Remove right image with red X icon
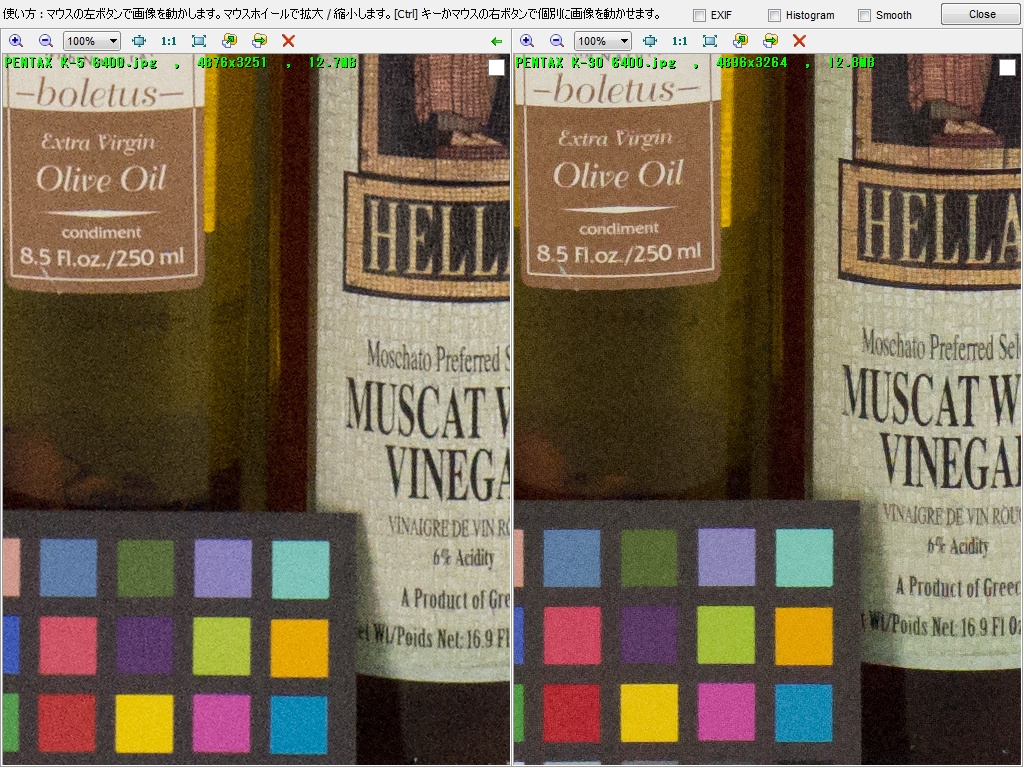This screenshot has width=1024, height=768. 799,41
